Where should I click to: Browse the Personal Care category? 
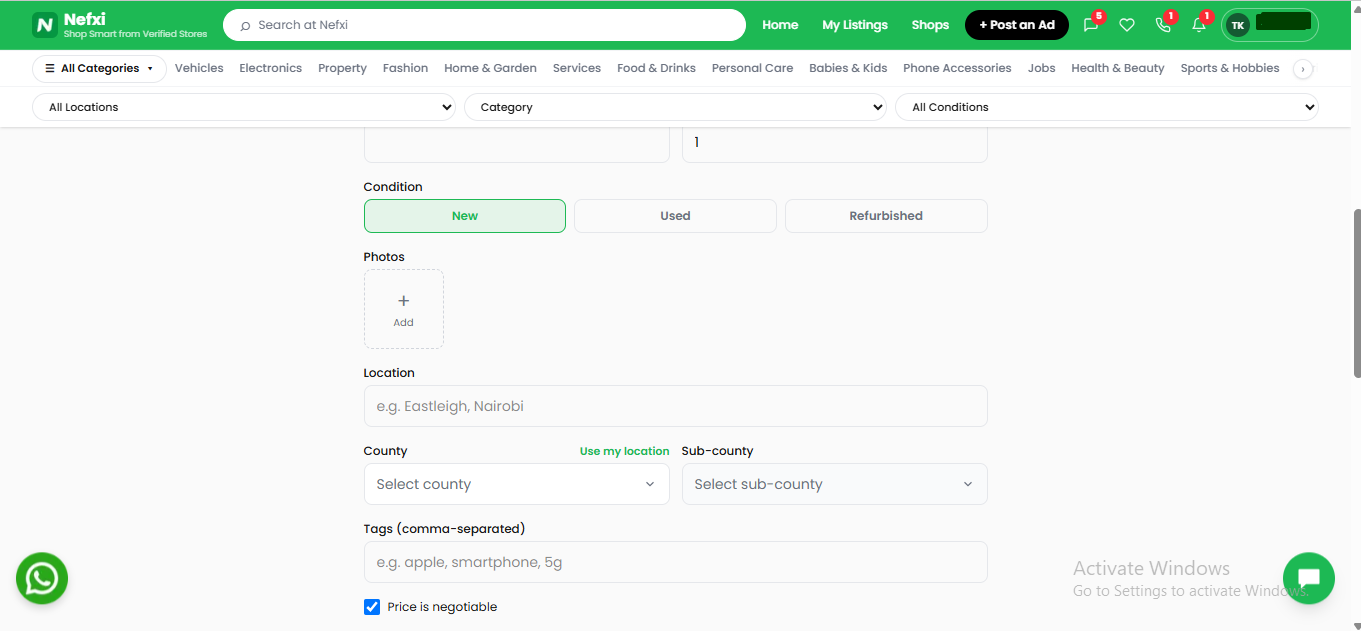pyautogui.click(x=752, y=68)
